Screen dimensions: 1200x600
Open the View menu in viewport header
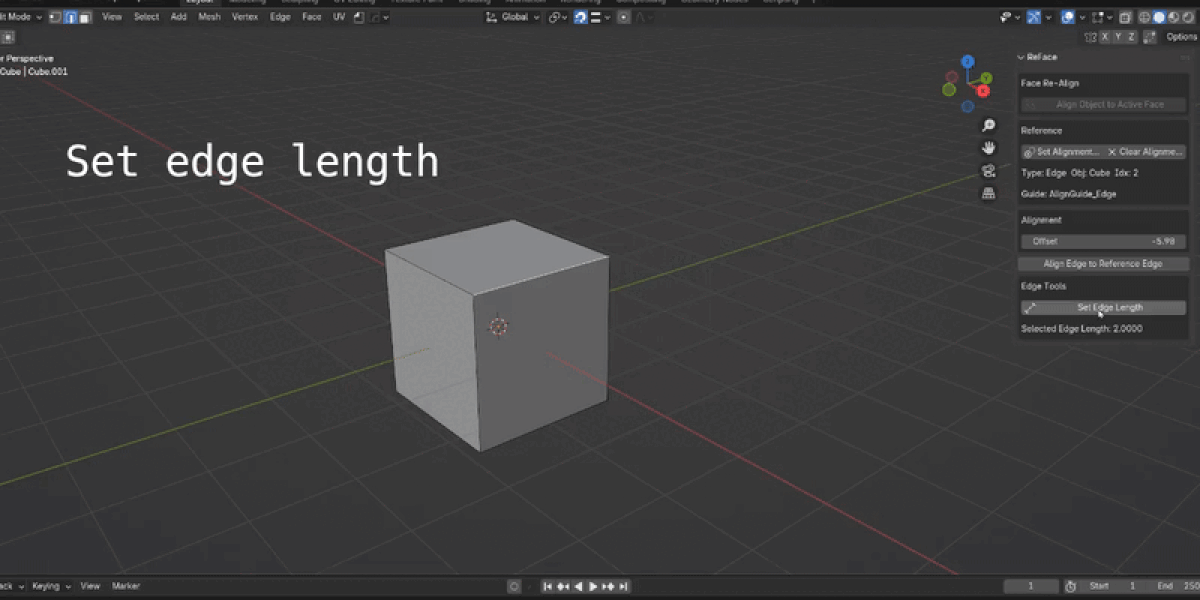(x=112, y=17)
